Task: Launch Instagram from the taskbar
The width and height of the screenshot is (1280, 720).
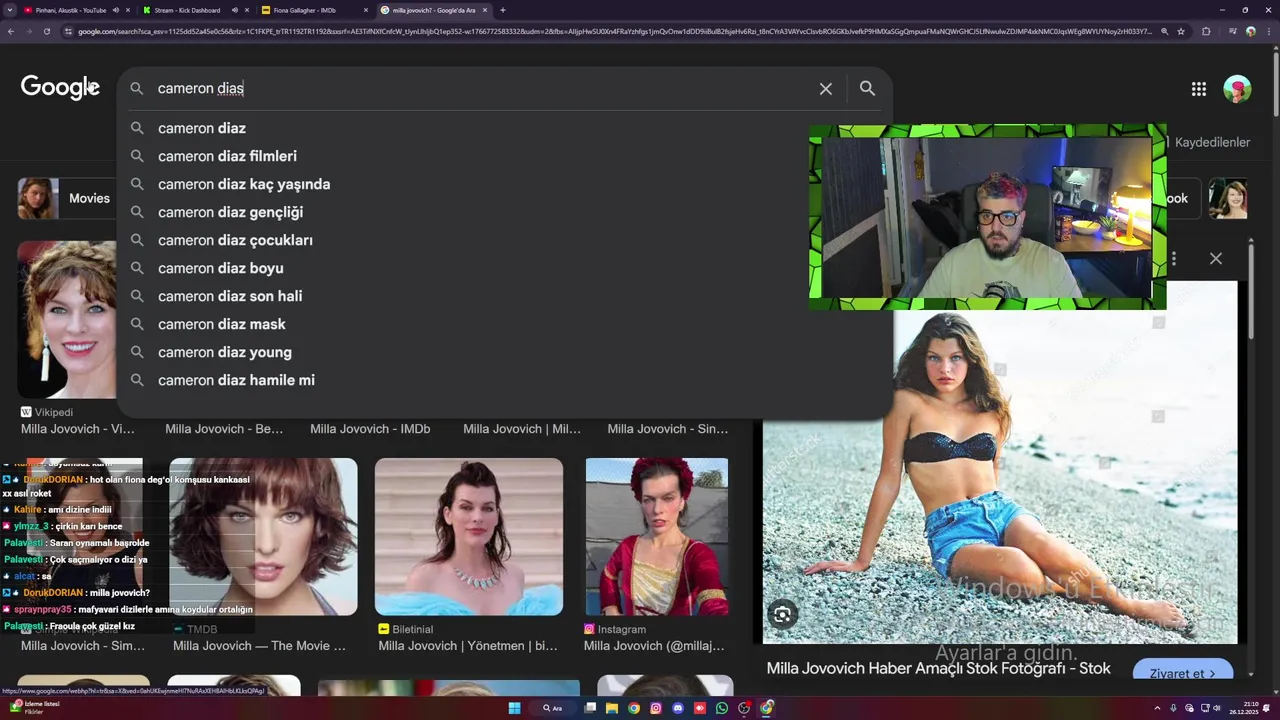Action: point(656,708)
